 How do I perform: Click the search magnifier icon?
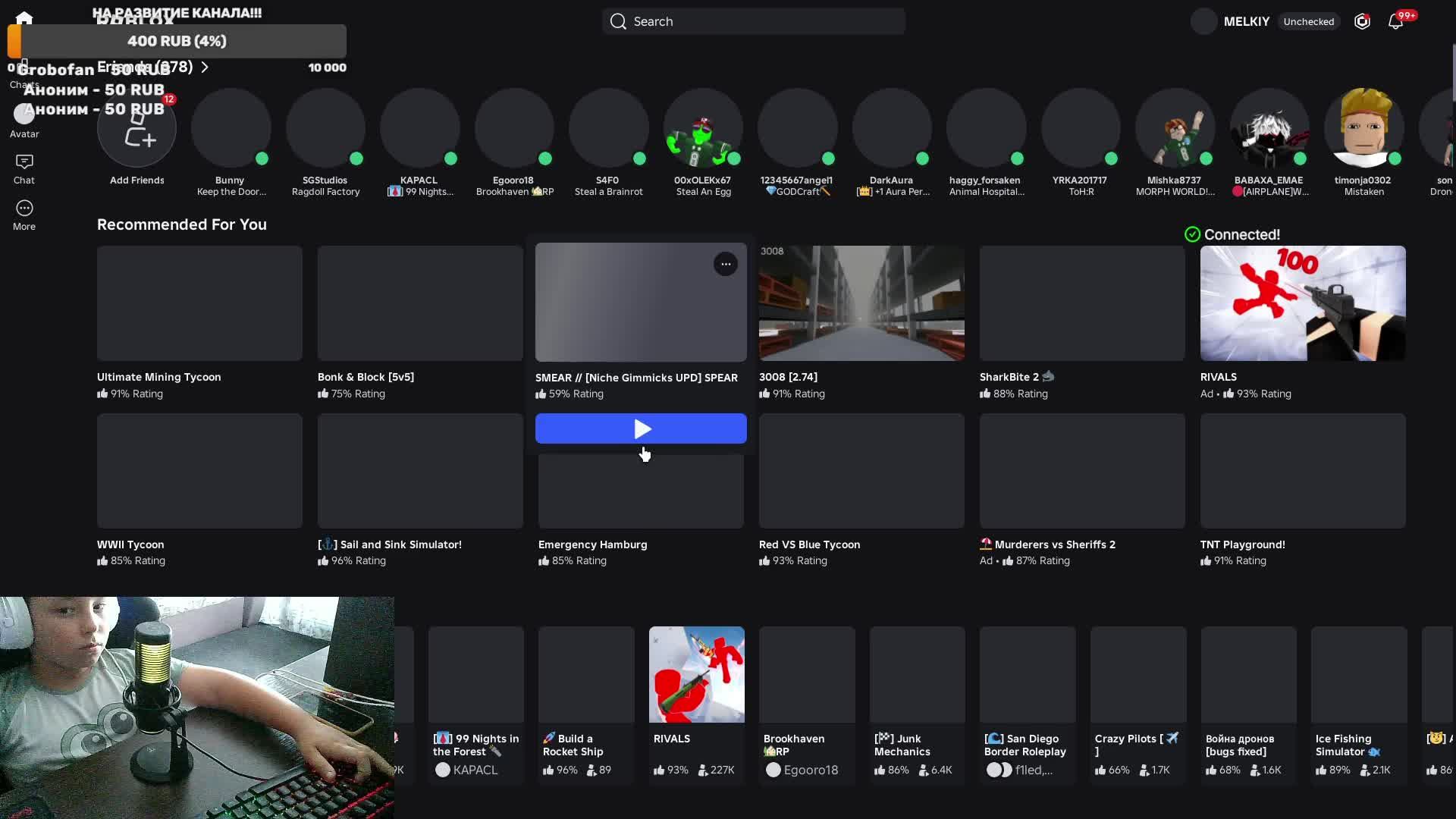618,21
